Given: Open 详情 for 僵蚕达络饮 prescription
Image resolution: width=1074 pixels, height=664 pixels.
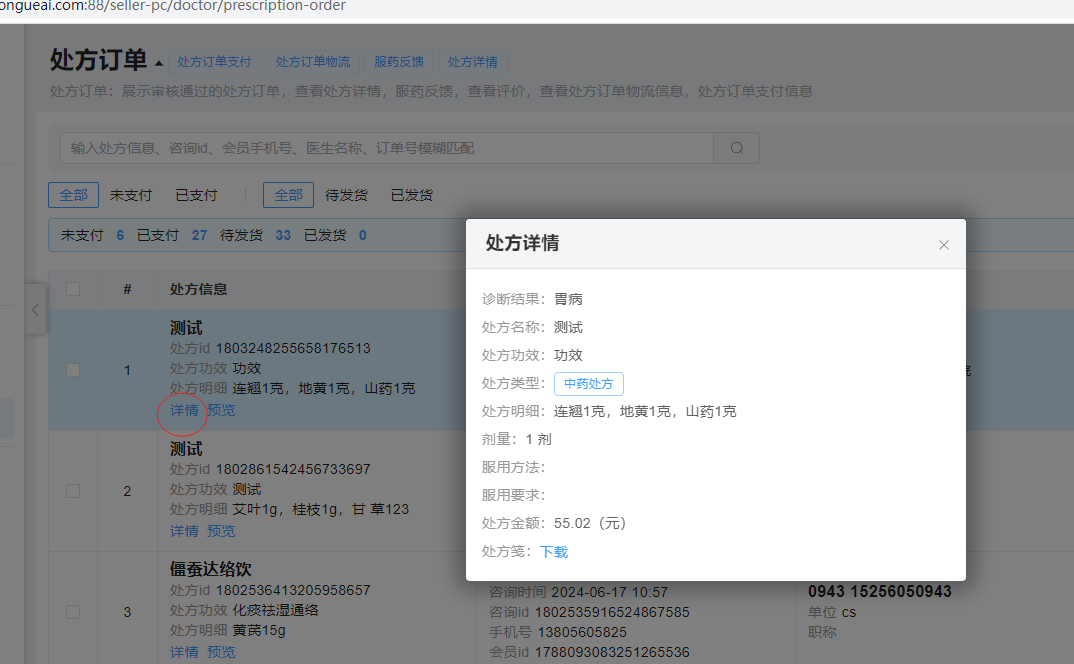Looking at the screenshot, I should pos(184,652).
